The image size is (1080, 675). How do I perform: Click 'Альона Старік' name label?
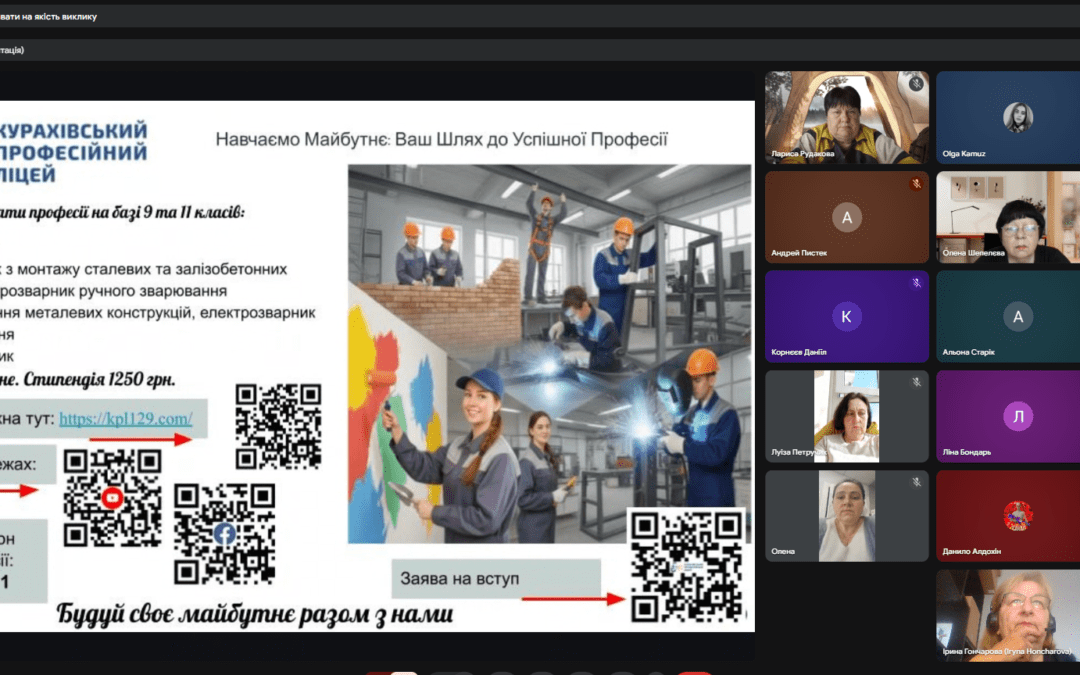pos(968,352)
